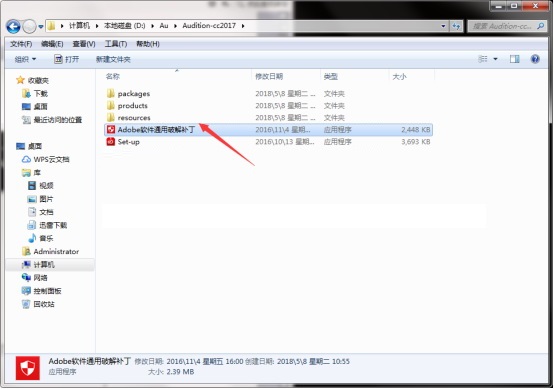Sort by the 大小 column header
The image size is (554, 389).
tap(400, 76)
